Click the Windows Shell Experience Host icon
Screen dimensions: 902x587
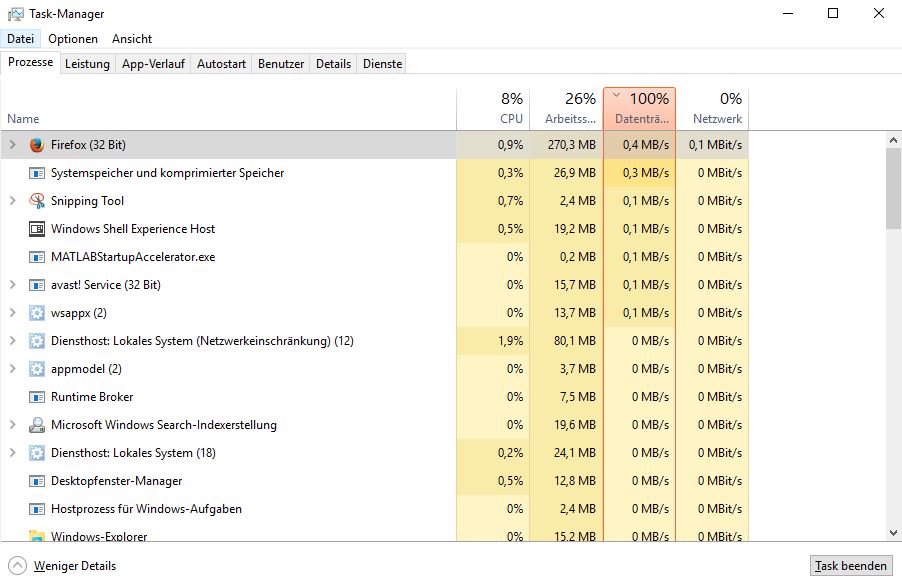click(37, 229)
